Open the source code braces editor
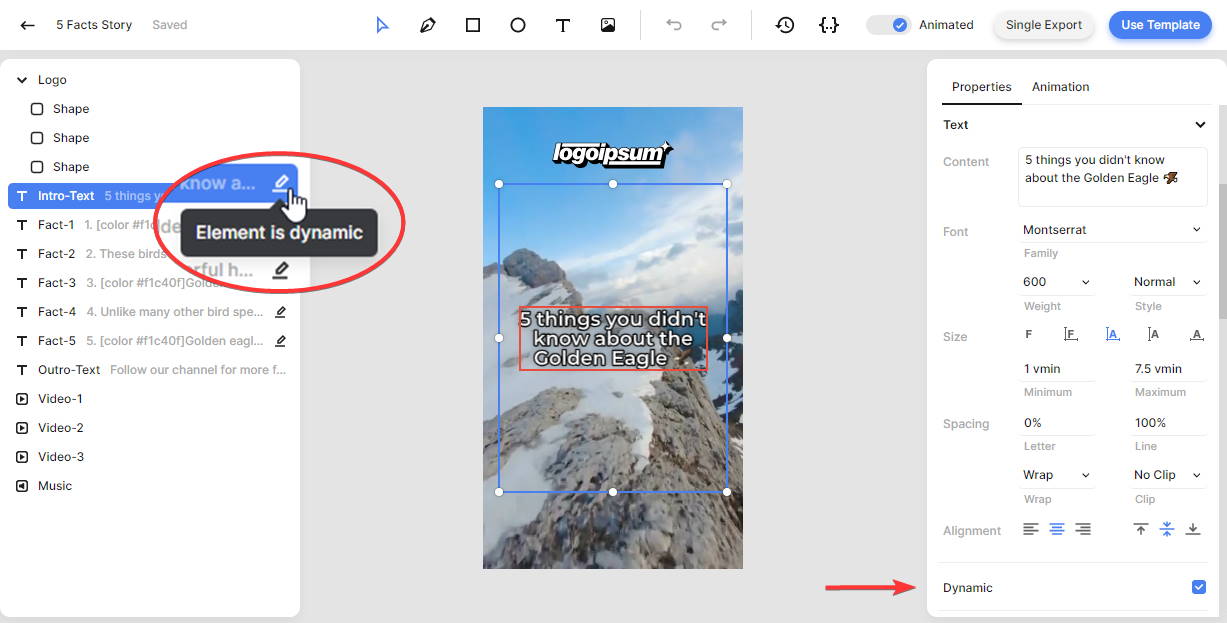The image size is (1227, 623). pos(828,25)
